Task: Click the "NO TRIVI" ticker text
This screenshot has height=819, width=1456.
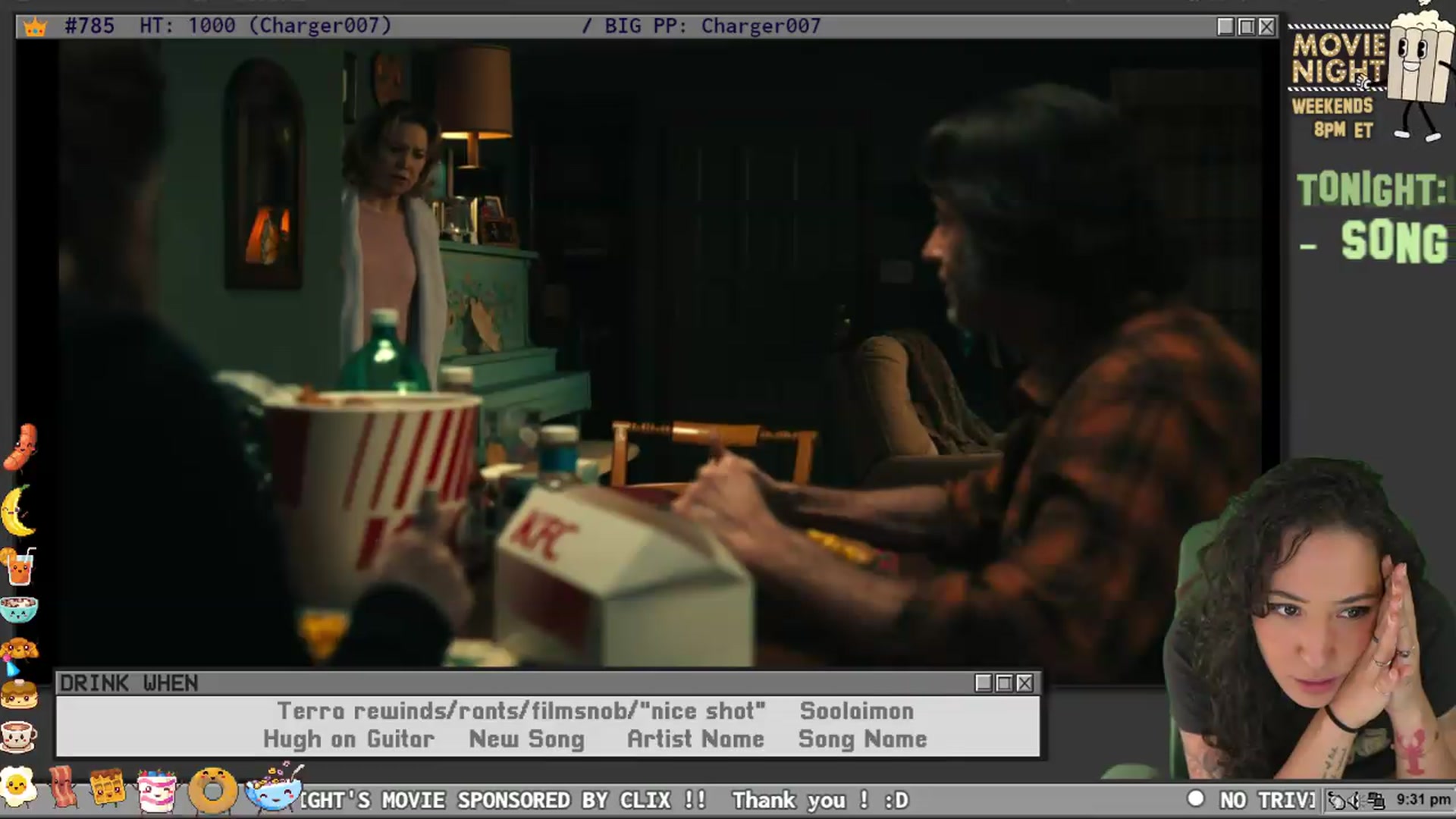Action: click(1267, 800)
